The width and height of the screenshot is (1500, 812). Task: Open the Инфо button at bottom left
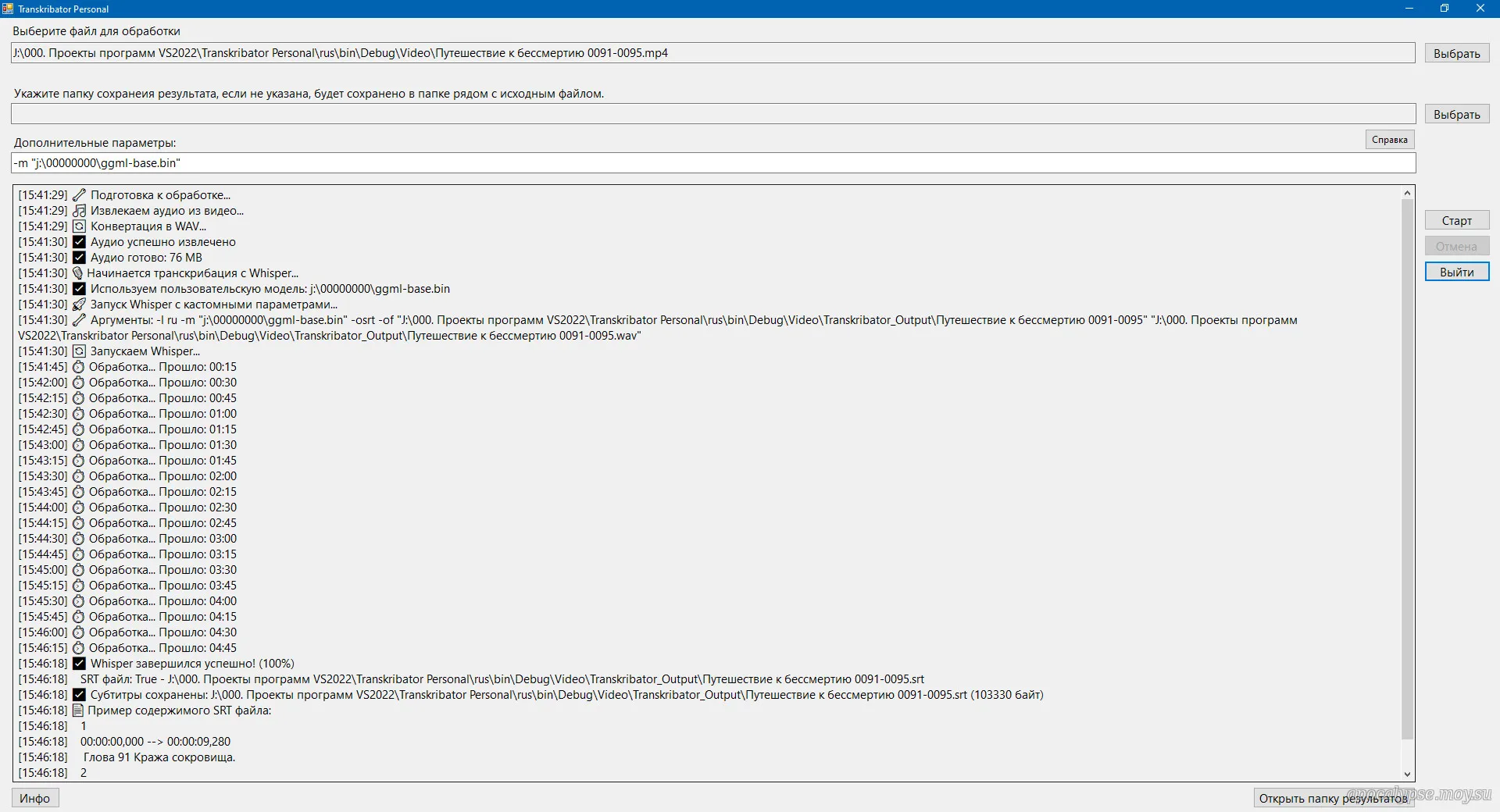pyautogui.click(x=35, y=798)
